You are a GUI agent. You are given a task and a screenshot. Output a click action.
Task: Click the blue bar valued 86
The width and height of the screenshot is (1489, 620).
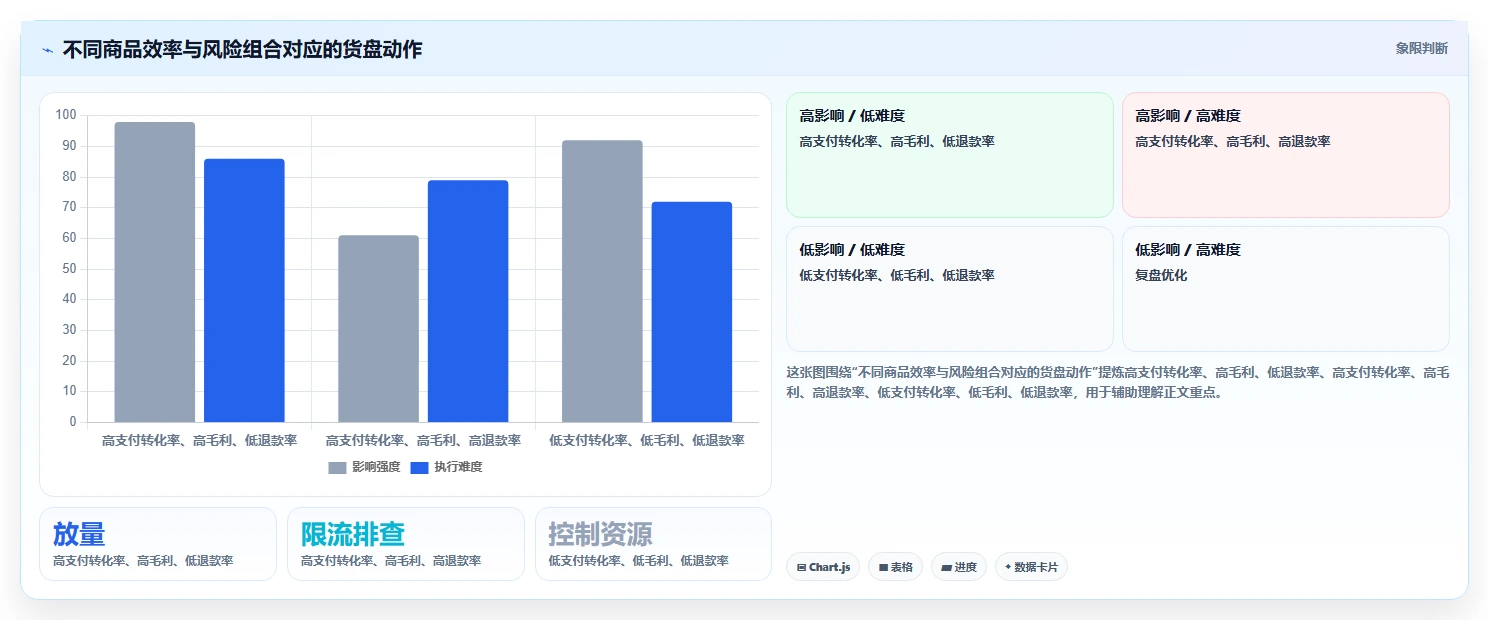click(244, 290)
